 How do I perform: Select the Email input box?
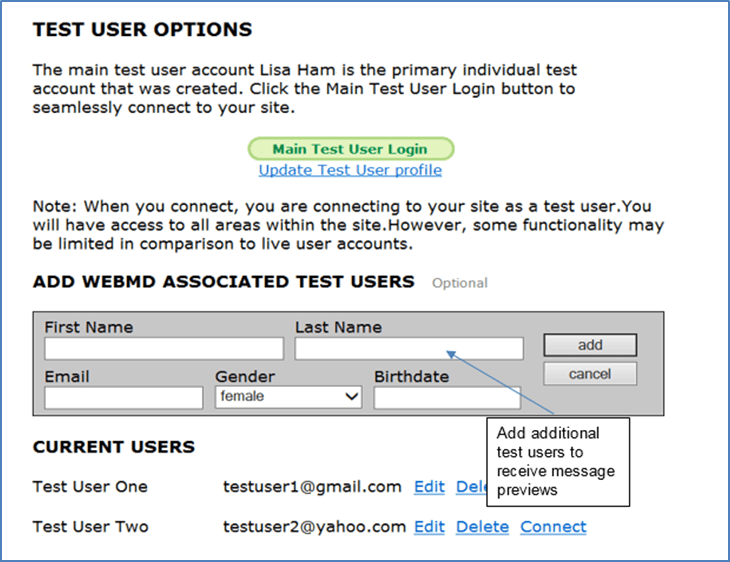click(124, 397)
